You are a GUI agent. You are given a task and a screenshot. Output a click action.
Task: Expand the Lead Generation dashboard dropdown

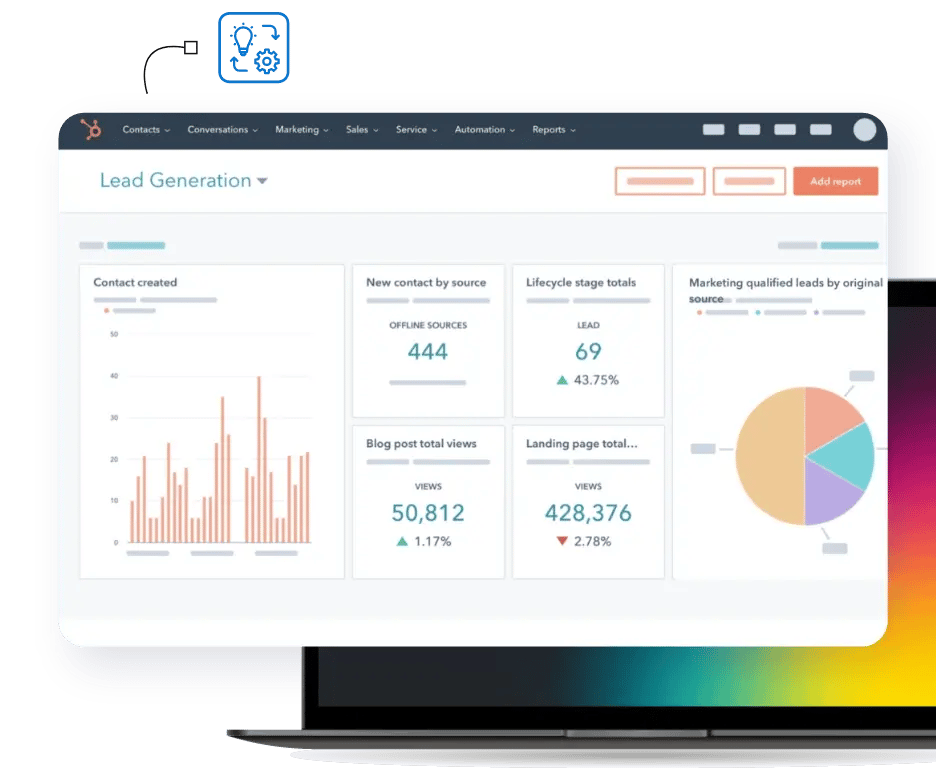262,181
